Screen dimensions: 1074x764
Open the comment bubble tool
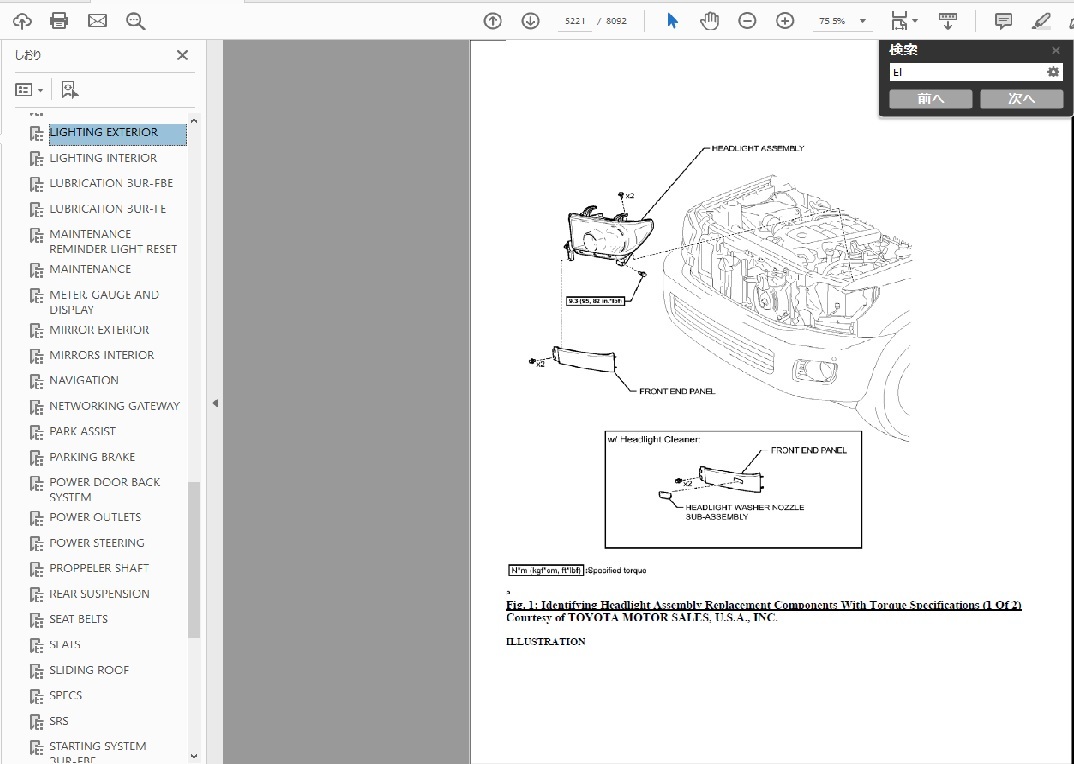[x=1003, y=21]
